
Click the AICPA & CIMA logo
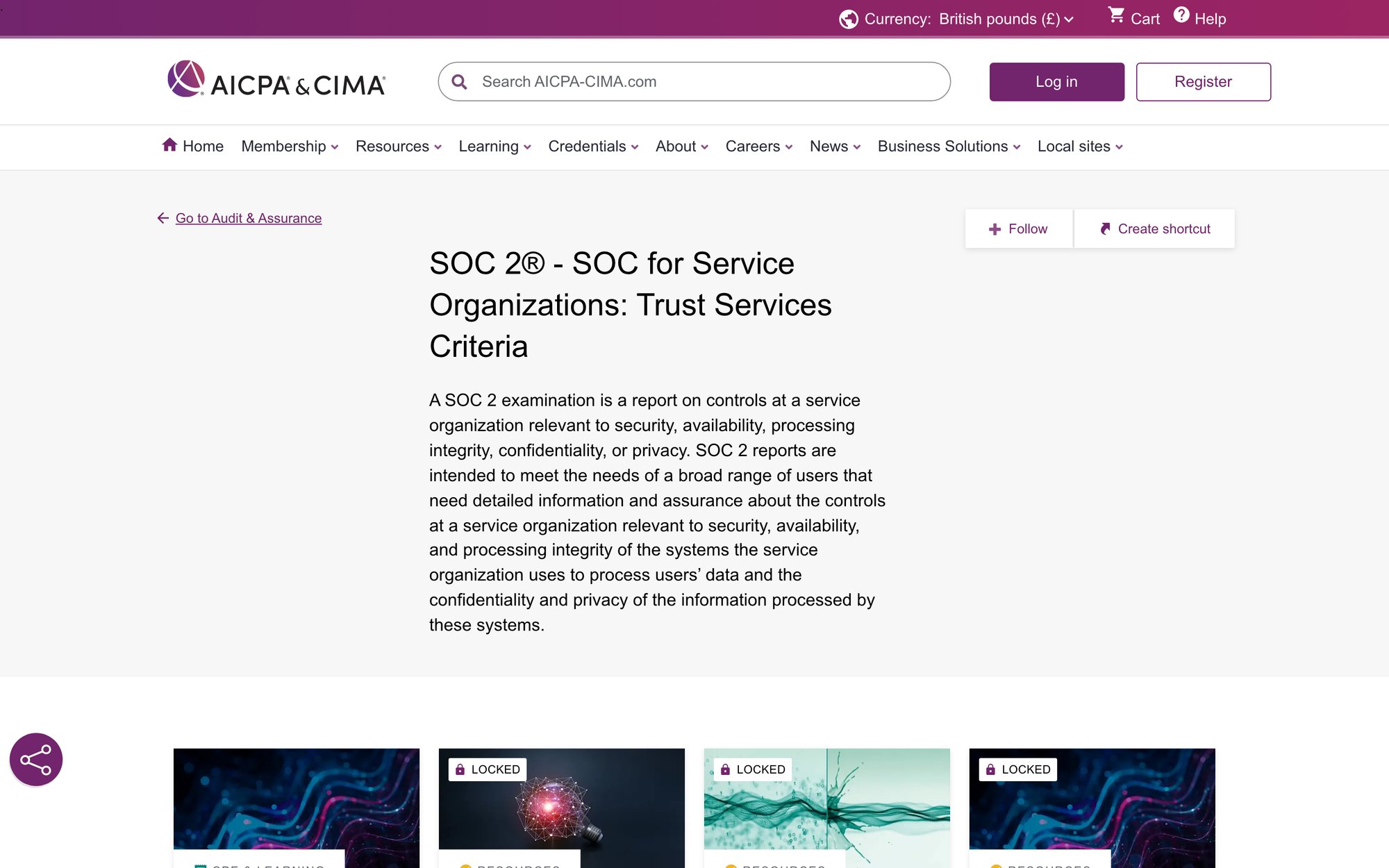[x=276, y=81]
